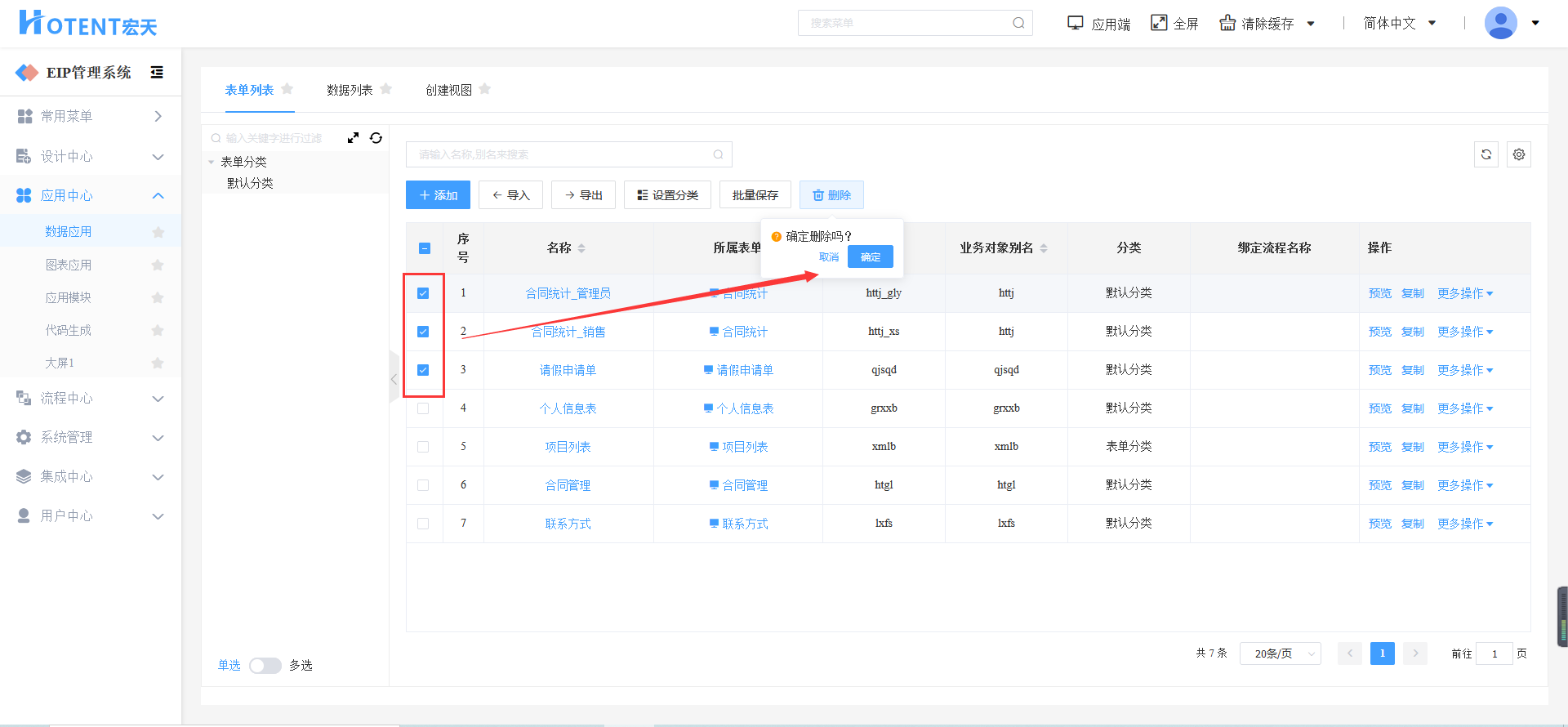1568x727 pixels.
Task: Check row 7 联系方式 checkbox
Action: tap(423, 524)
